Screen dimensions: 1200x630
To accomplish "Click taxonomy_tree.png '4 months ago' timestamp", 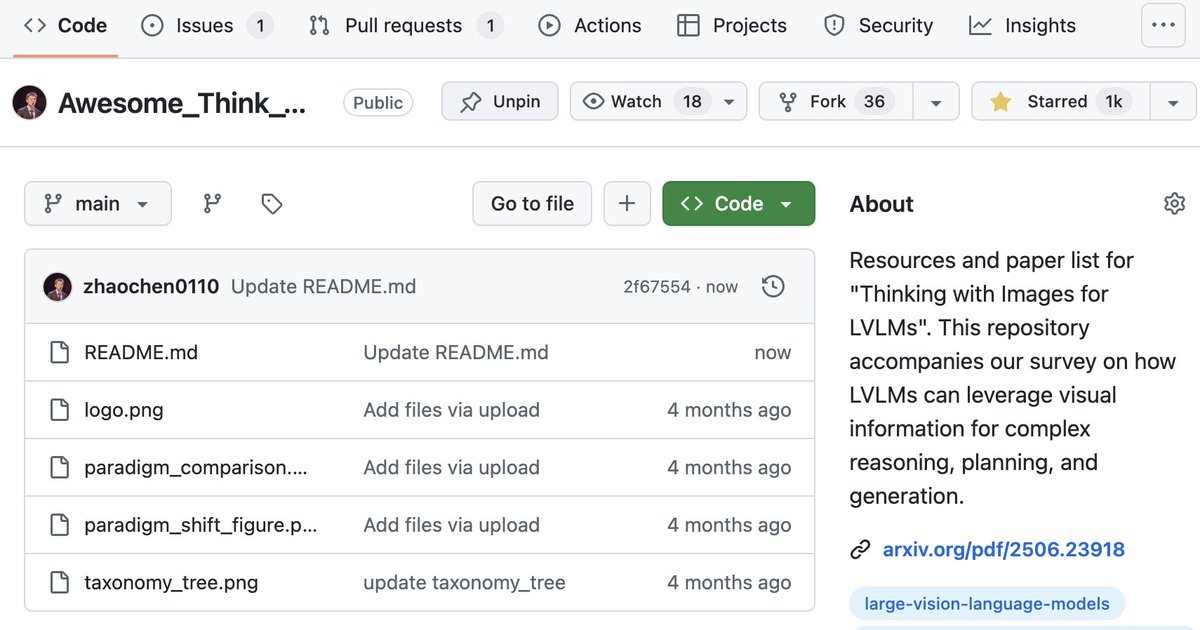I will coord(729,582).
